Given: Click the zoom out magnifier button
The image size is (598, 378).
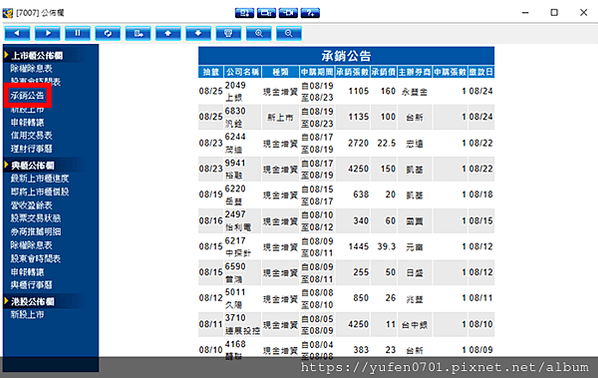Looking at the screenshot, I should (289, 34).
